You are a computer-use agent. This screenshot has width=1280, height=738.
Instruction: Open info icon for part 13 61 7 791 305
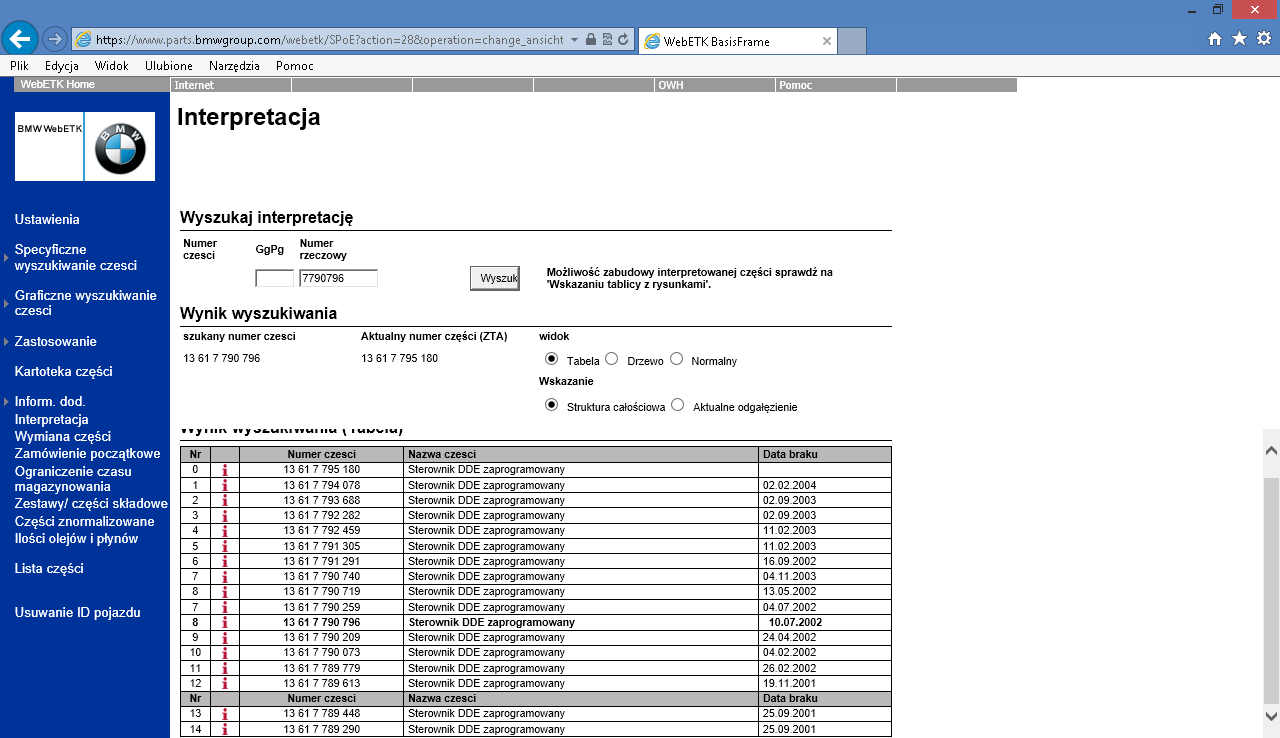tap(225, 546)
